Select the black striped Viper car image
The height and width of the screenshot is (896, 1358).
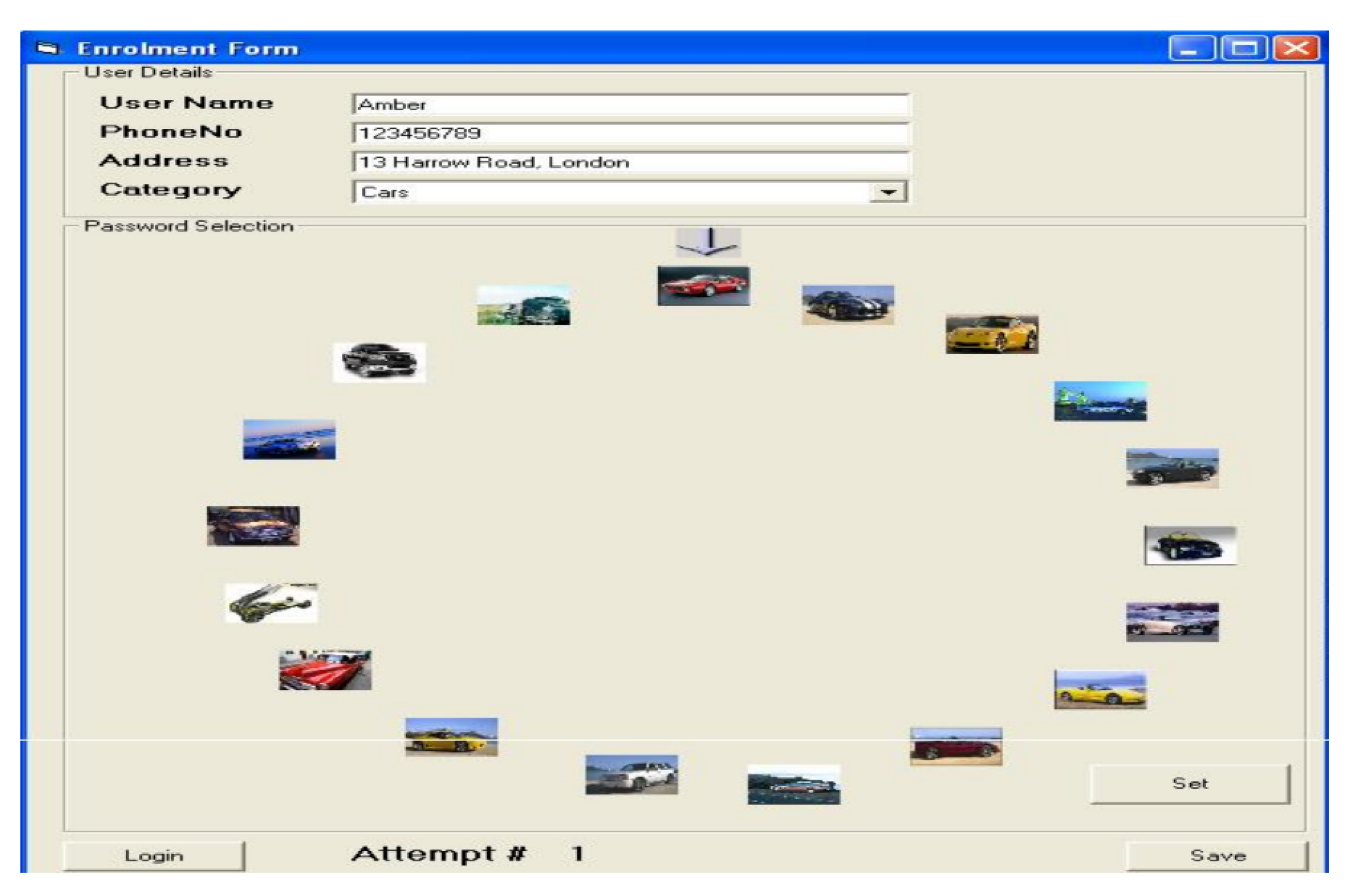point(847,304)
